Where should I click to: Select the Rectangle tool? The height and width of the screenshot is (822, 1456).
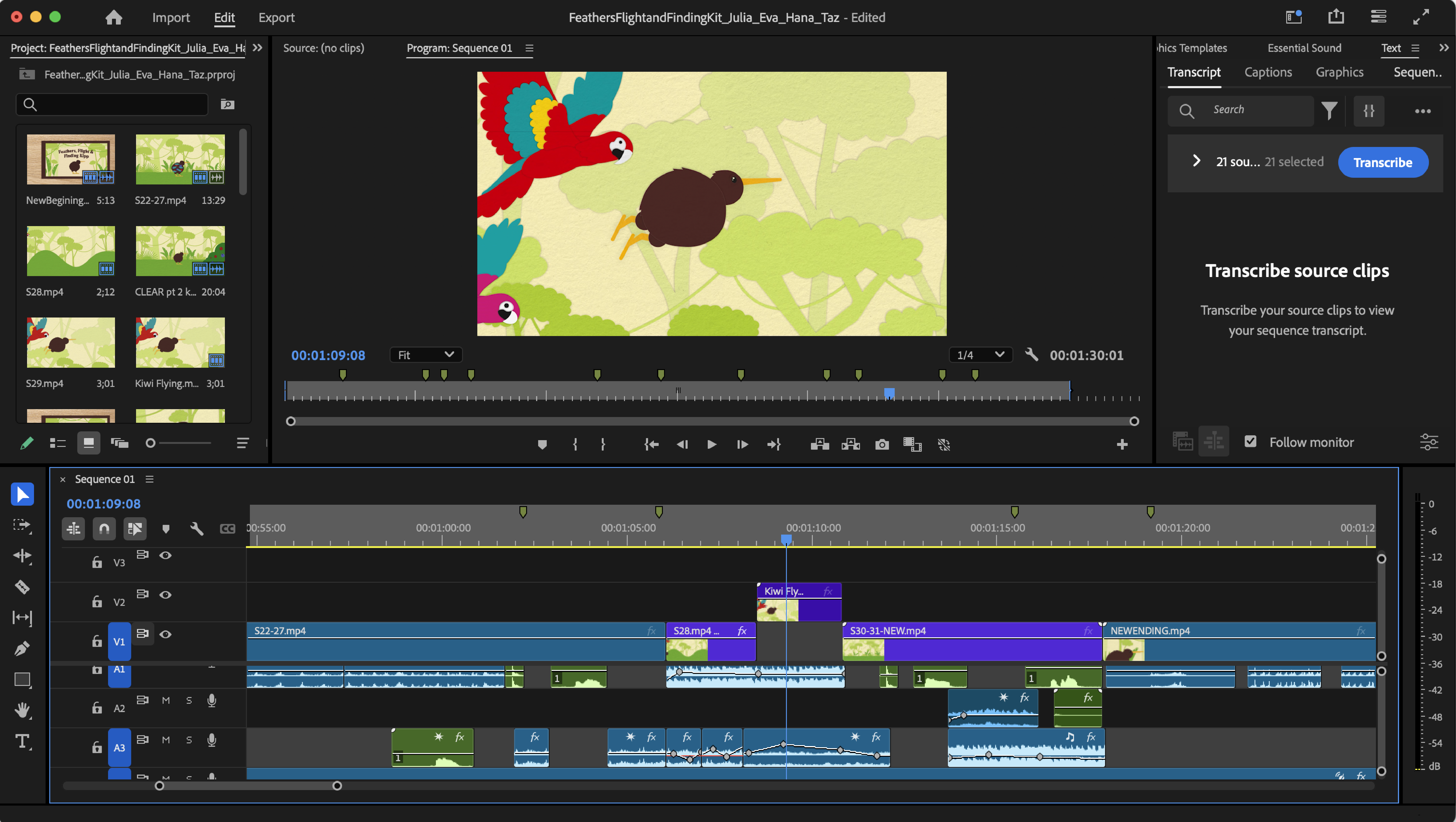tap(22, 679)
